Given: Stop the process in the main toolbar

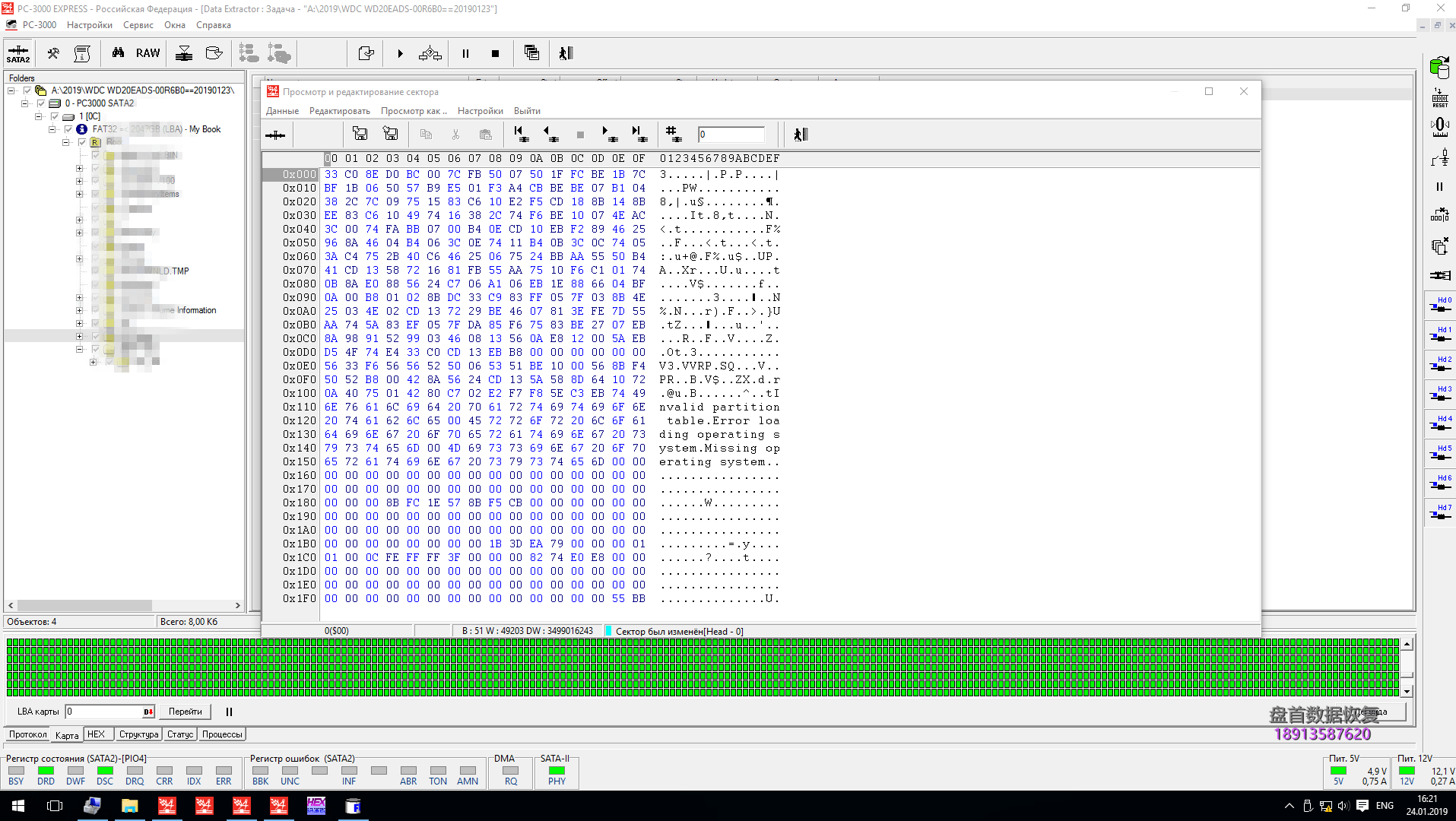Looking at the screenshot, I should coord(495,53).
